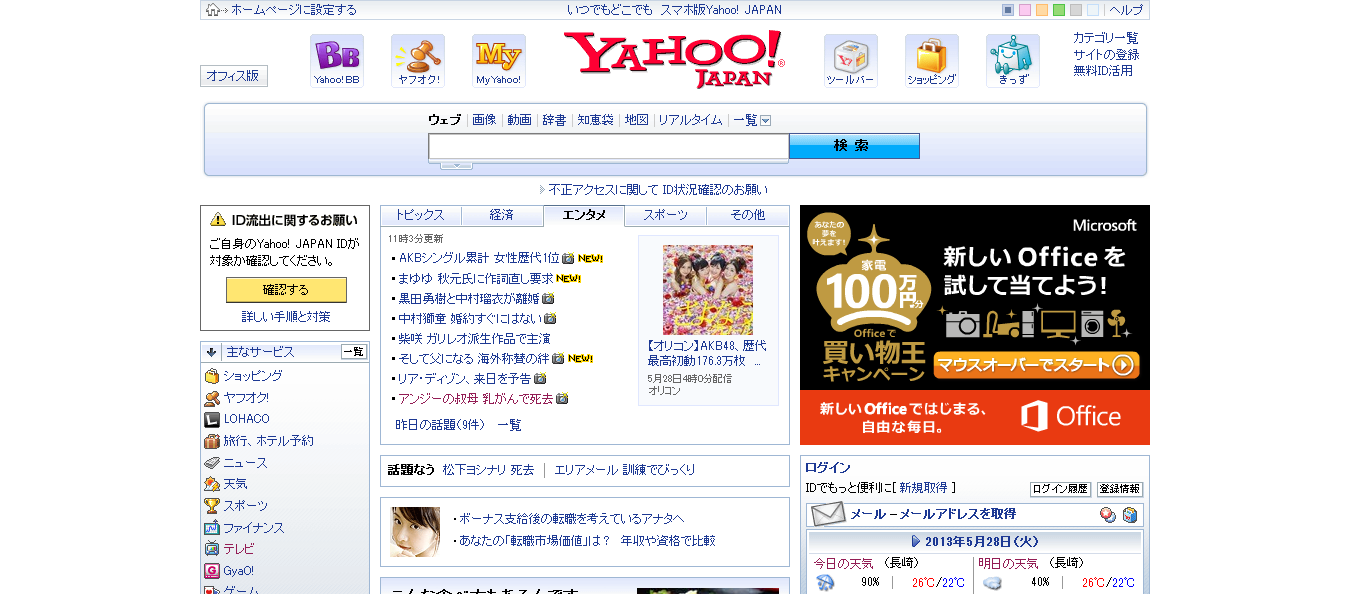
Task: Click the ログイン履歴 button
Action: tap(1060, 489)
